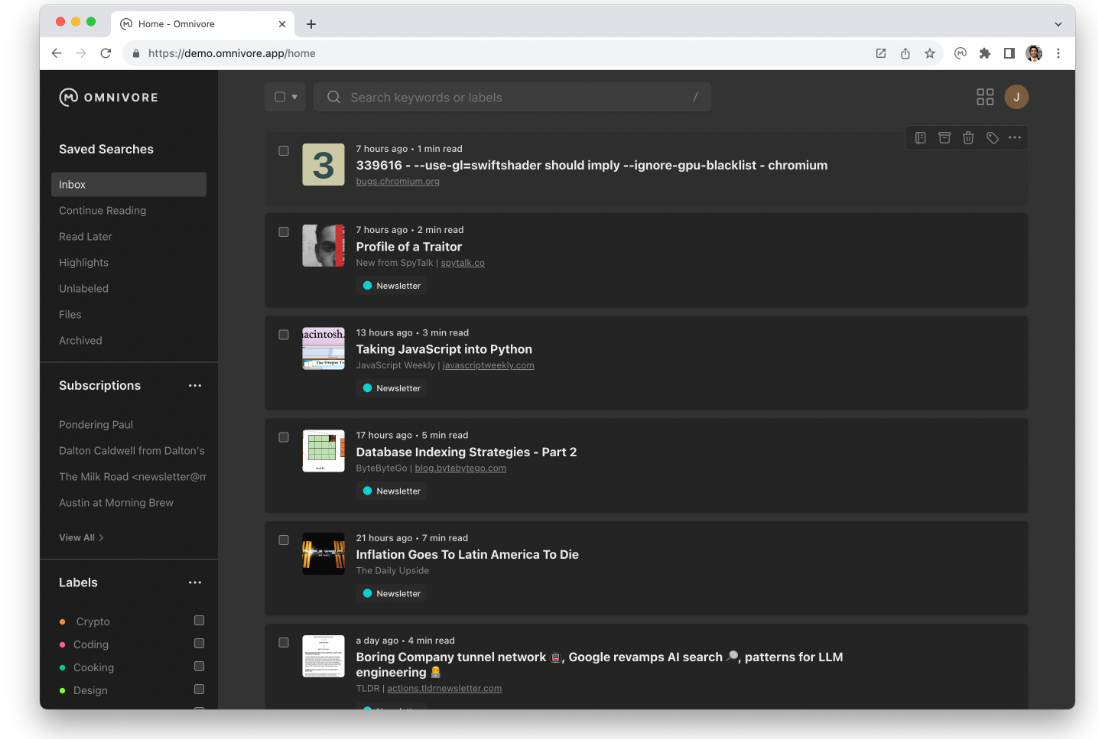Screen dimensions: 1098x739
Task: Filter by Coding label checkbox
Action: [199, 643]
